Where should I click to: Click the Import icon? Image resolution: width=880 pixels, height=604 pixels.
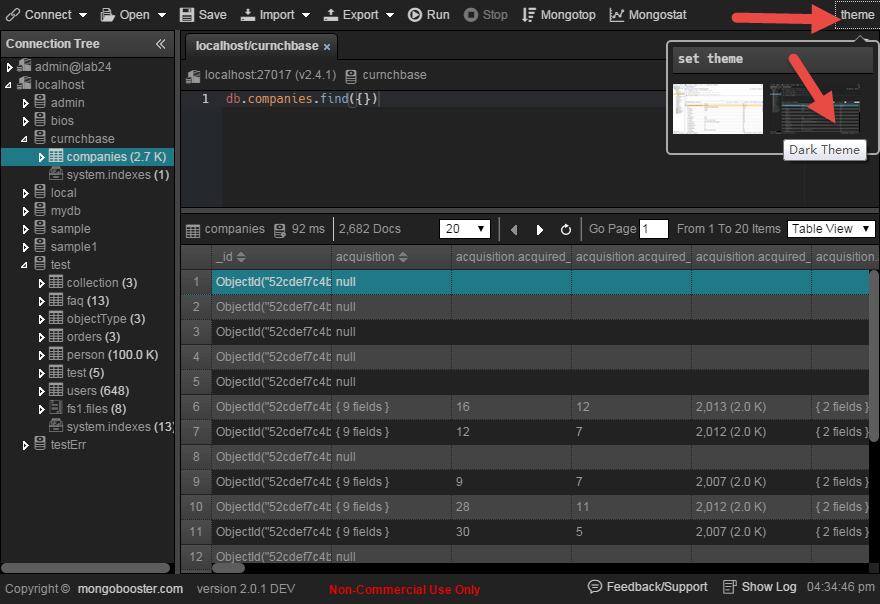coord(248,15)
